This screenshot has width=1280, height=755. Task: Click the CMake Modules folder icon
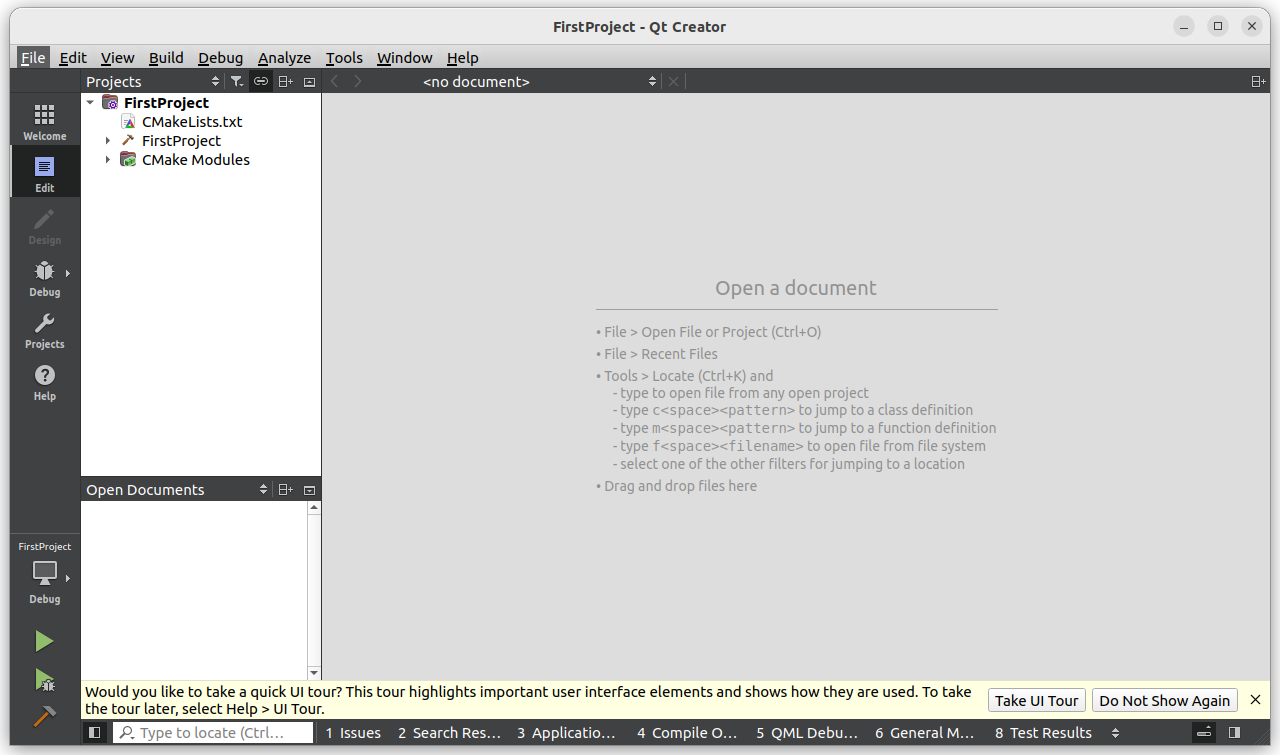pyautogui.click(x=128, y=160)
